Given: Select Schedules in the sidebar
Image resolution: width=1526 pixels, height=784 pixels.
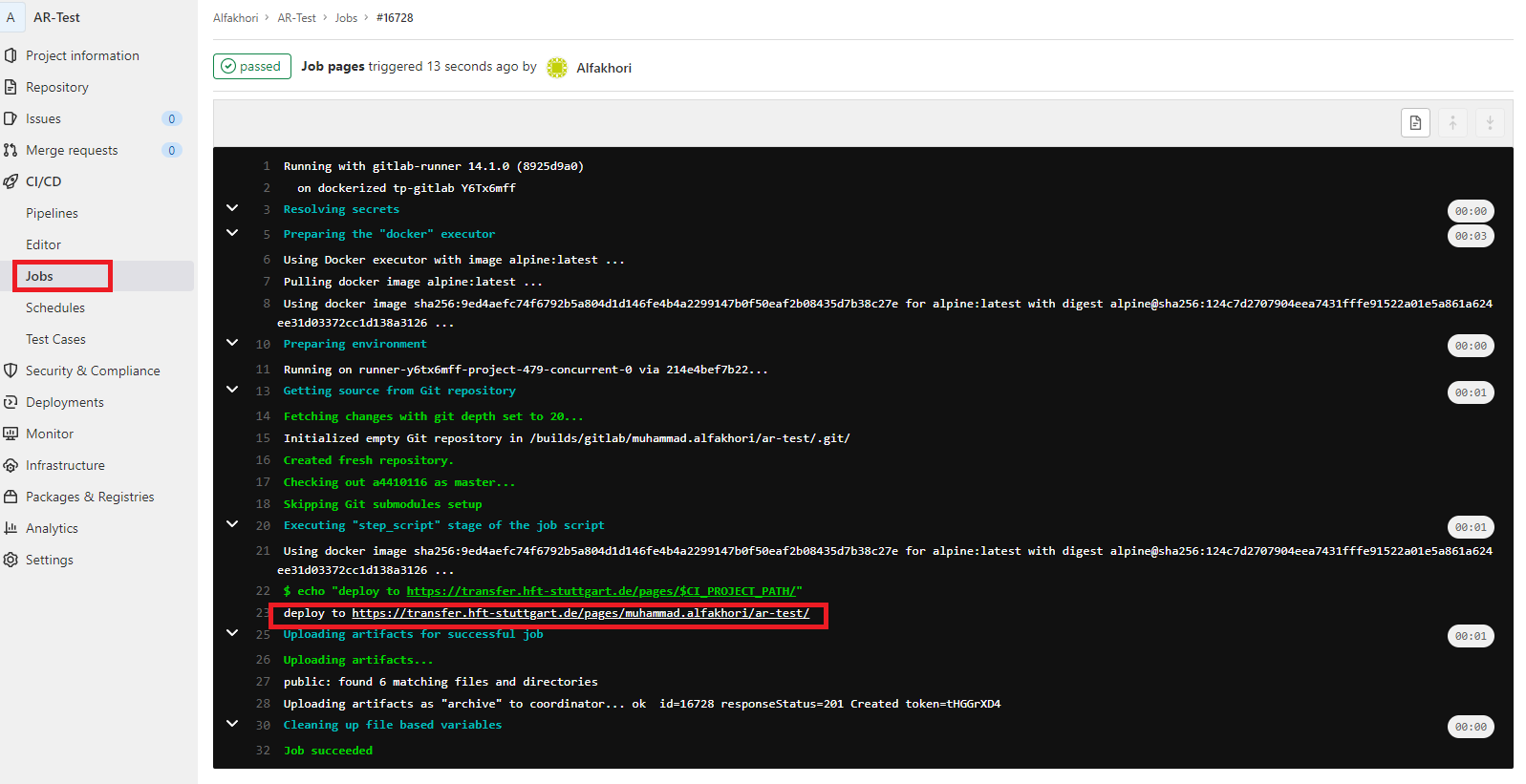Looking at the screenshot, I should [55, 307].
